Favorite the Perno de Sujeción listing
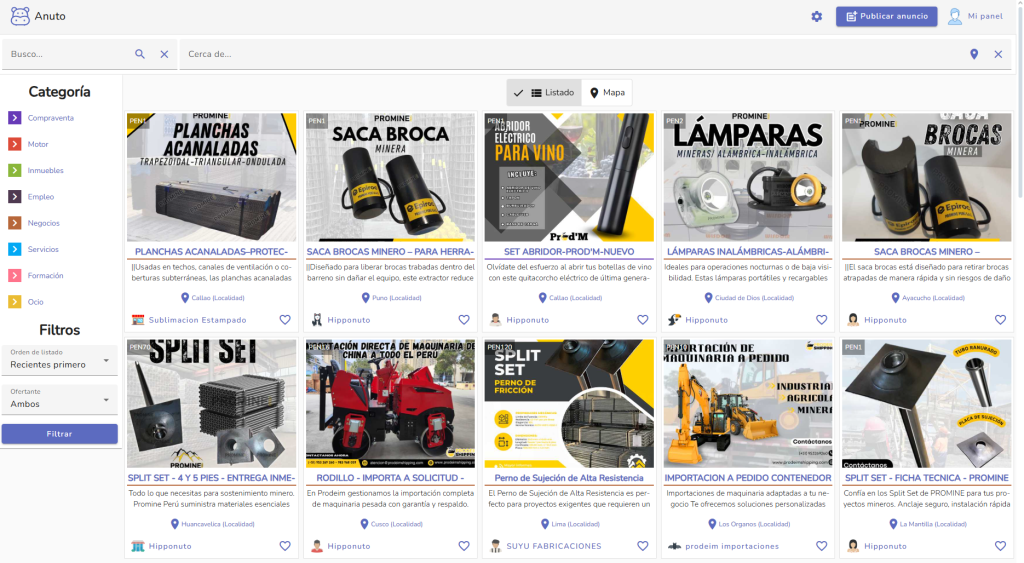1024x563 pixels. [x=643, y=546]
